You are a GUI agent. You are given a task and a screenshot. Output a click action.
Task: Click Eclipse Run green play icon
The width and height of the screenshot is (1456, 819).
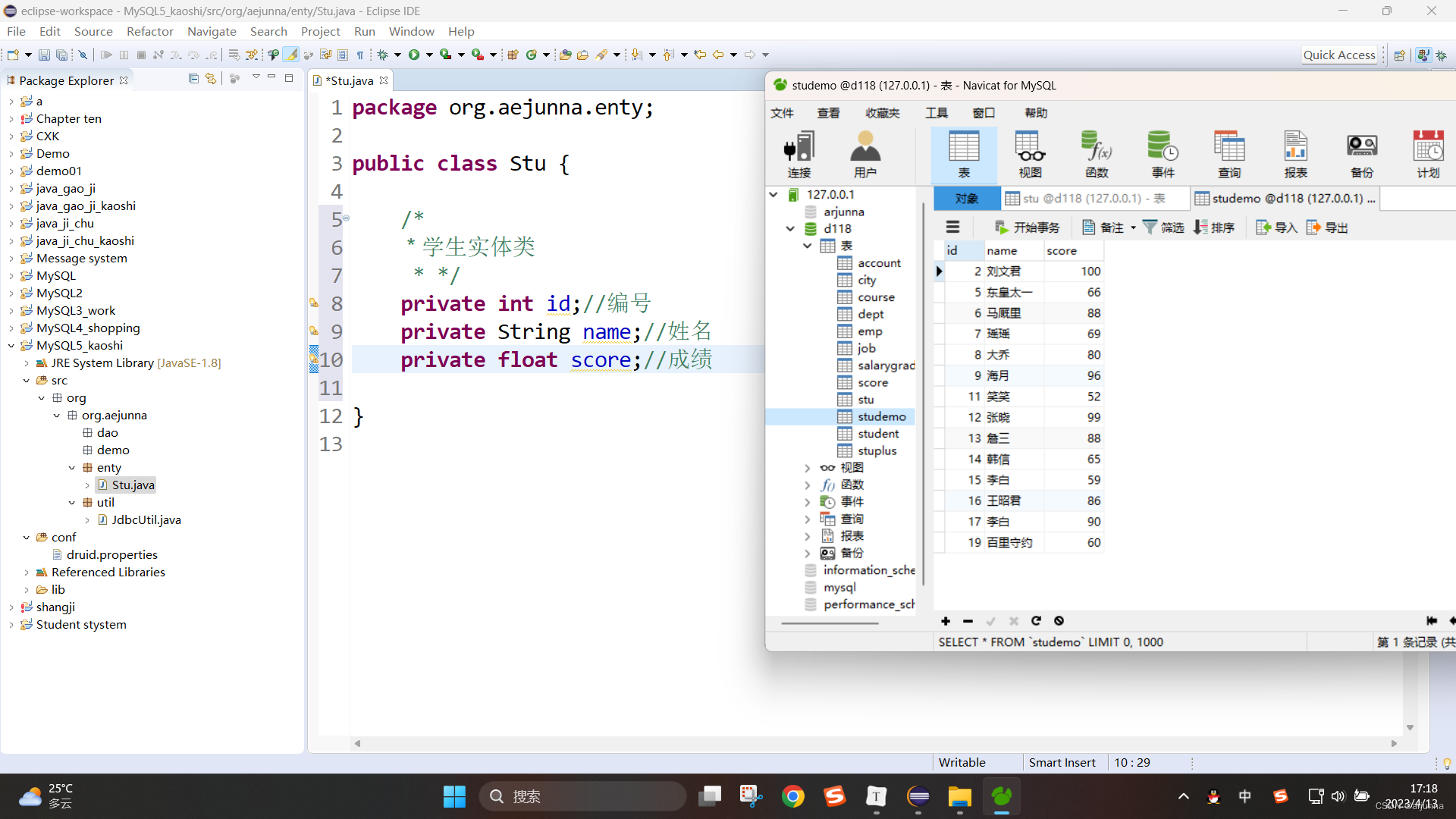pos(414,55)
